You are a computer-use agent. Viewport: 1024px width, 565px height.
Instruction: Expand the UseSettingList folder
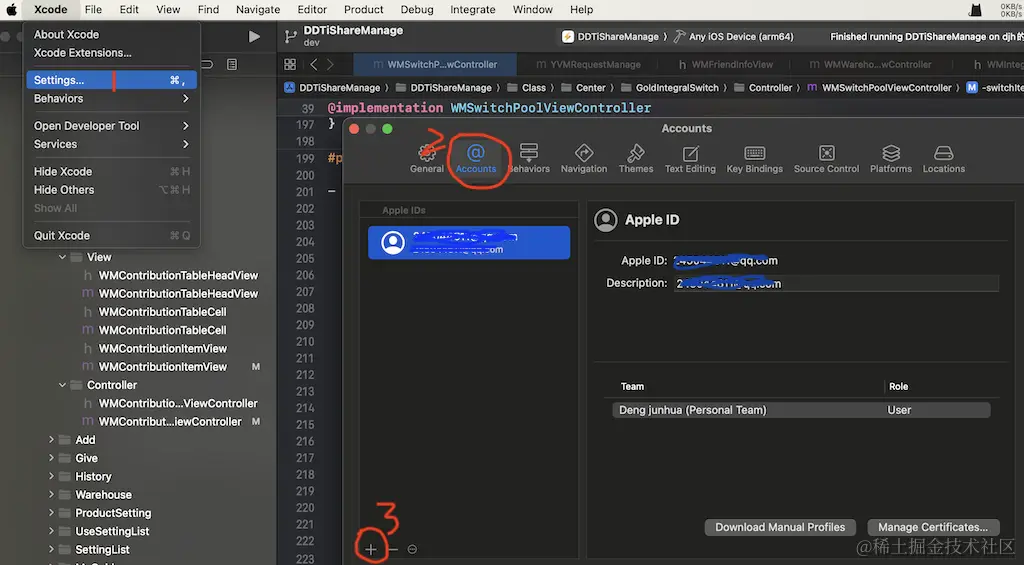pyautogui.click(x=51, y=532)
